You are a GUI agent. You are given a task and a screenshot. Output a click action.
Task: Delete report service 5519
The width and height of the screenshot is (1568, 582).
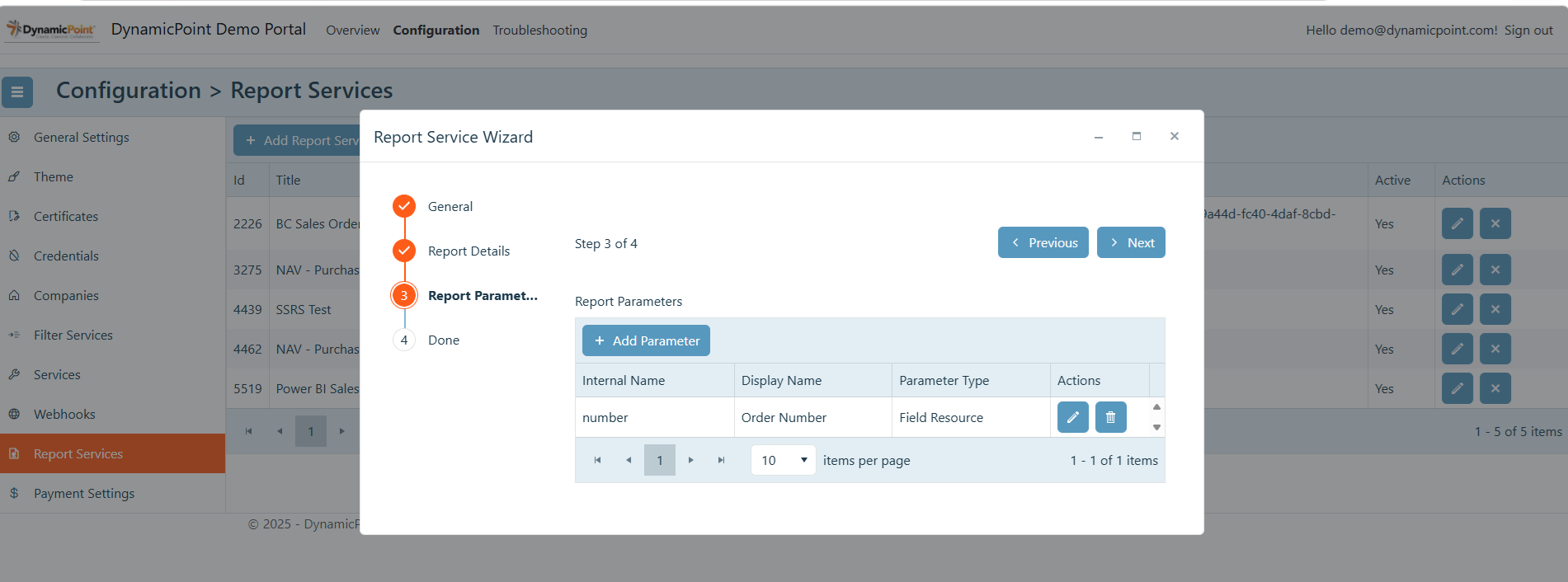click(1495, 388)
